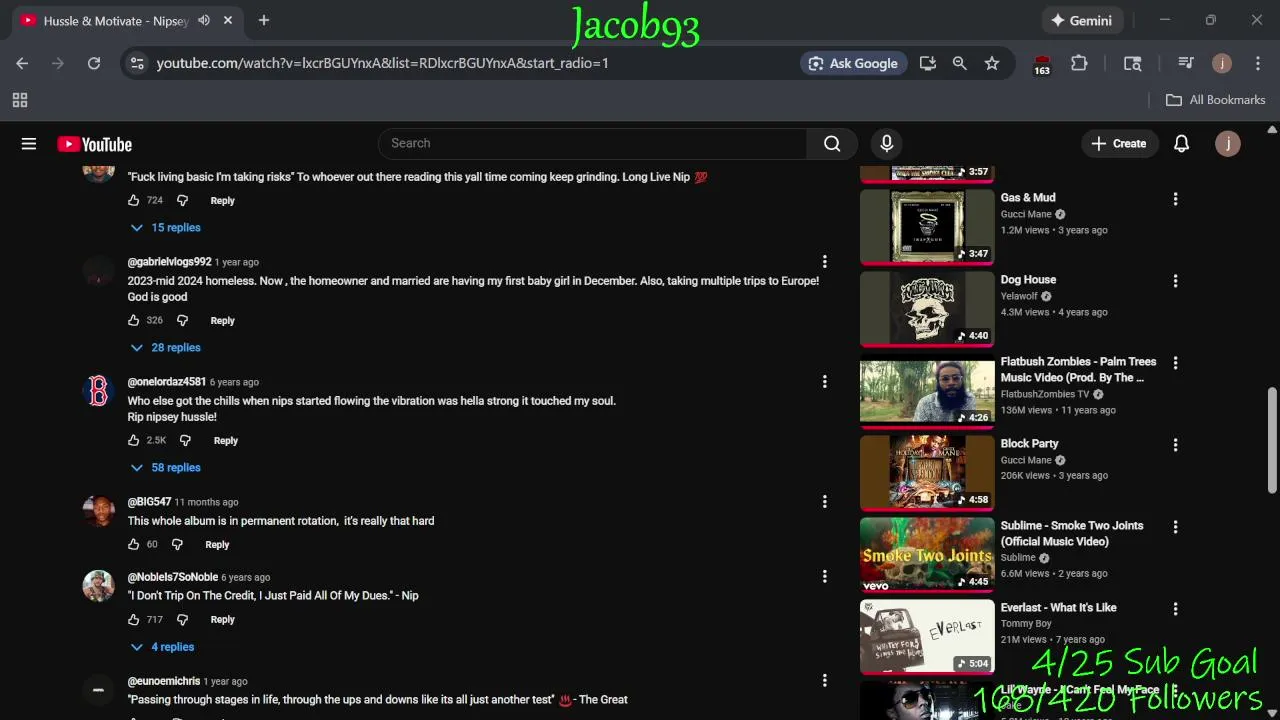Bookmark this page with star icon
This screenshot has width=1280, height=720.
(991, 63)
